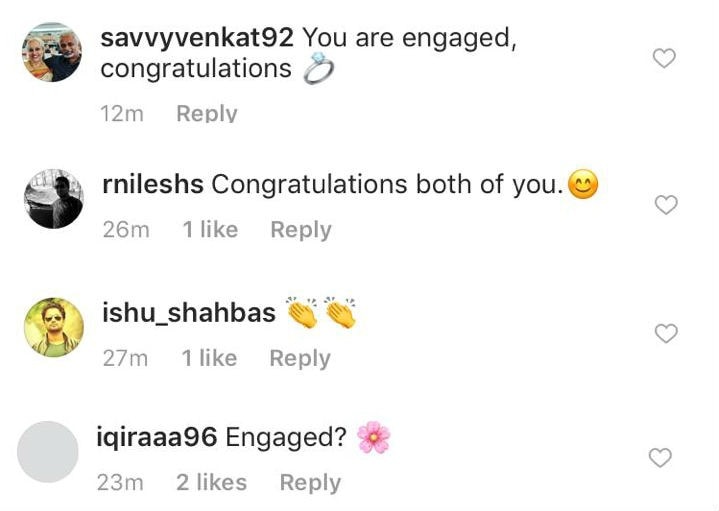
Task: Click the ring emoji in savvyvenkat92's comment
Action: coord(318,68)
